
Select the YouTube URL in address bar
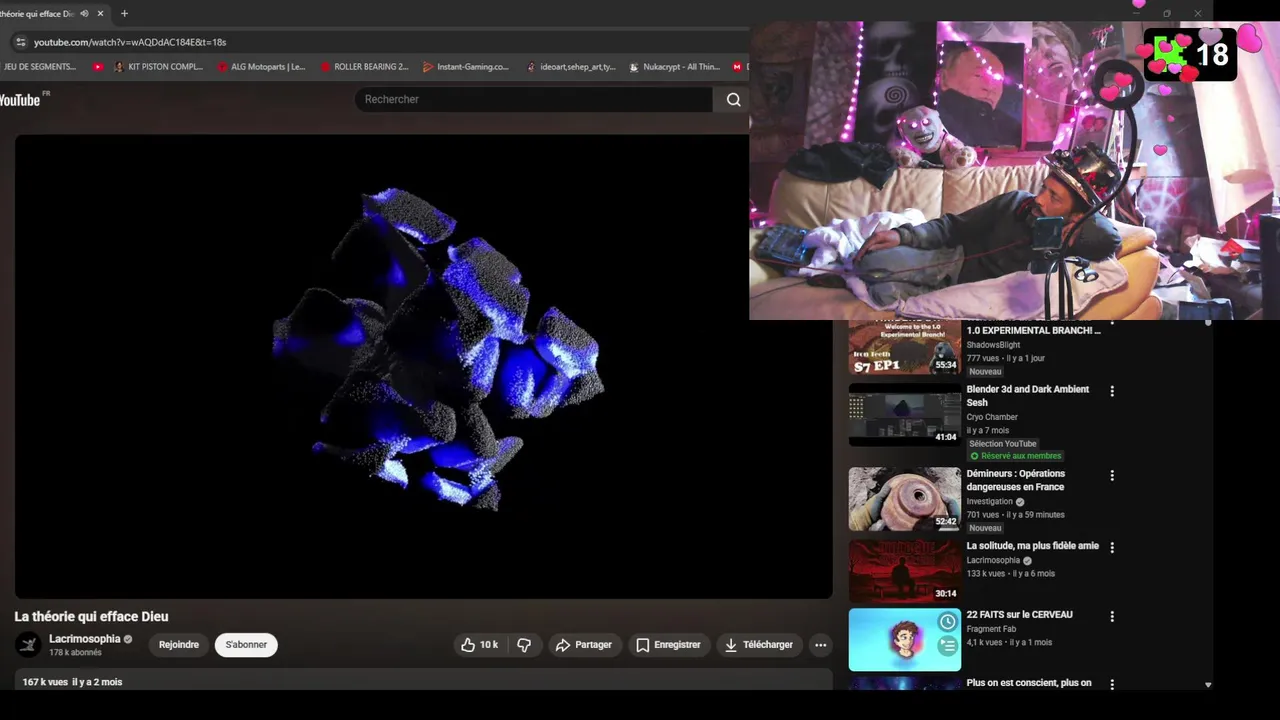tap(130, 42)
